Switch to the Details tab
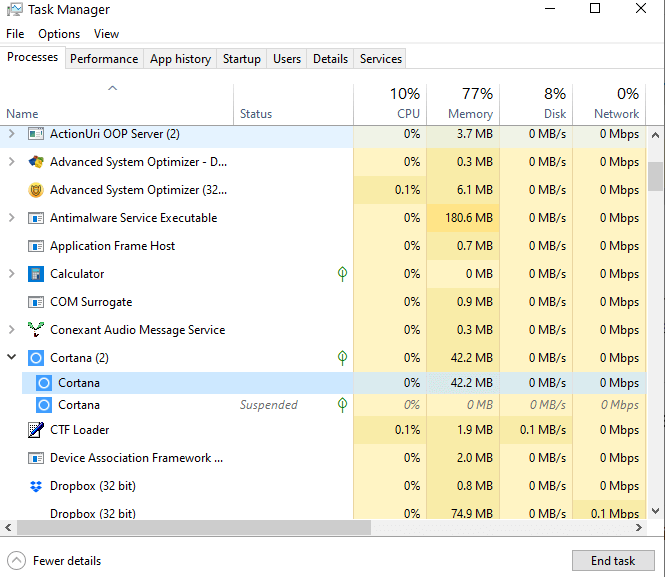The height and width of the screenshot is (577, 665). click(x=330, y=59)
